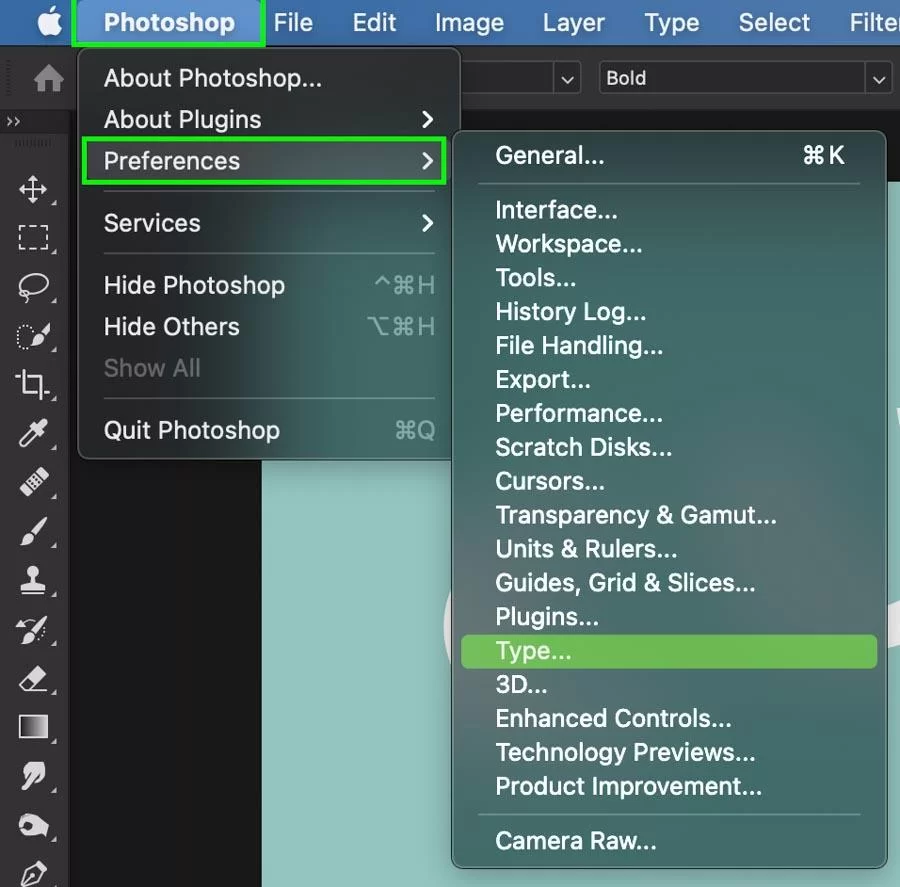Viewport: 900px width, 887px height.
Task: Select the Spot Healing Brush tool
Action: [33, 481]
